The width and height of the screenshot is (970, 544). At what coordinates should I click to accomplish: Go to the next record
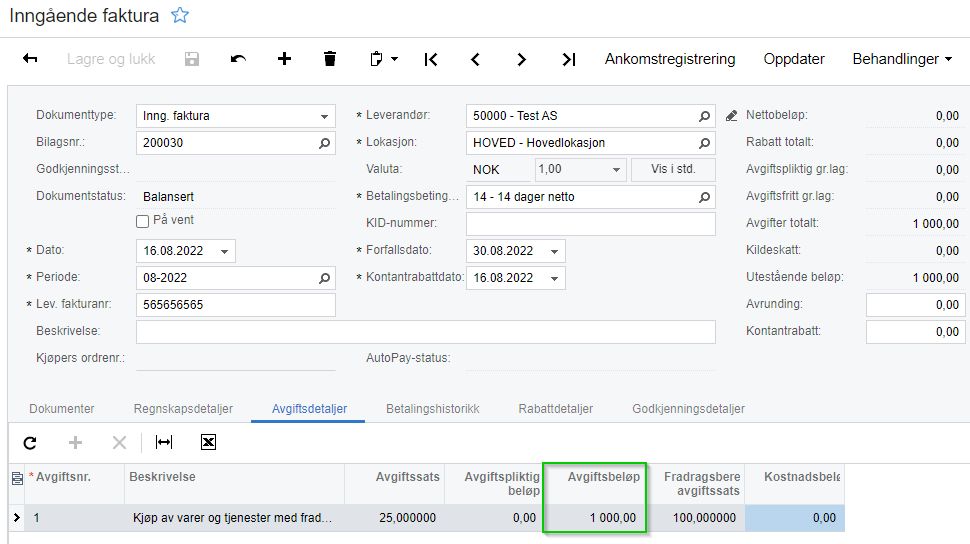tap(521, 59)
